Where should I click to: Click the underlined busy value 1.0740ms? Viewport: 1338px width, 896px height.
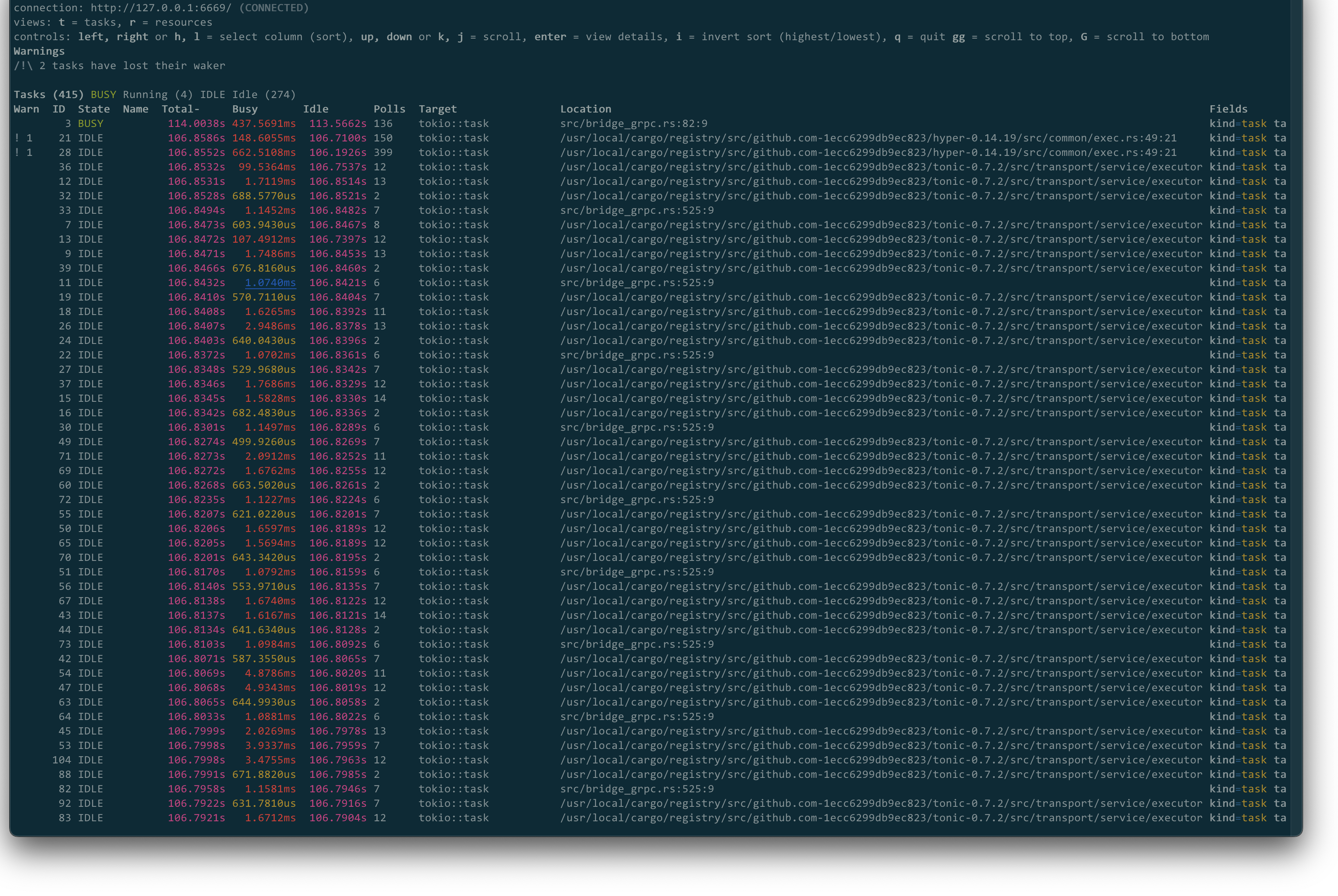click(270, 282)
